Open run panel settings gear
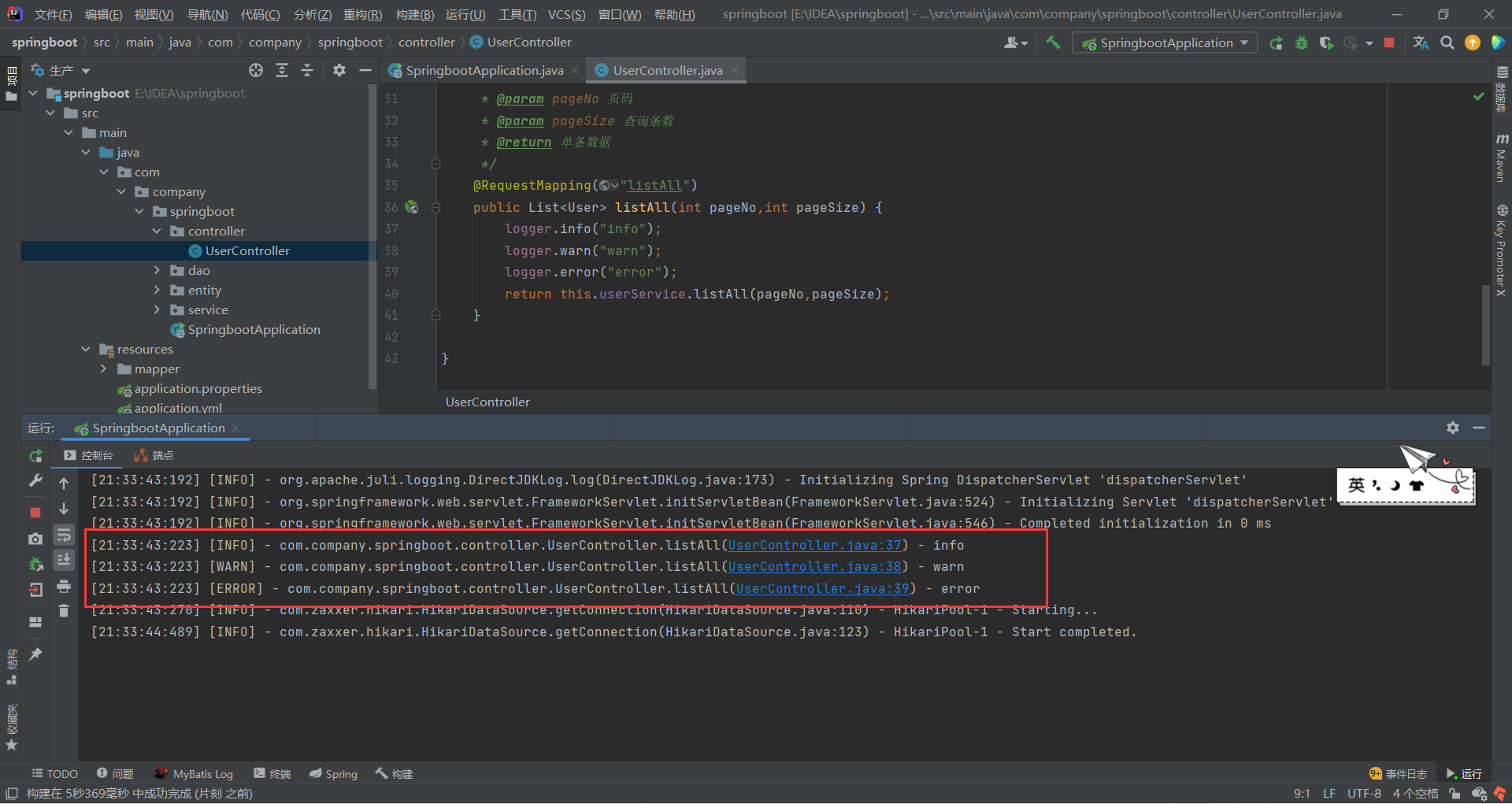Screen dimensions: 1512x804 point(1453,428)
